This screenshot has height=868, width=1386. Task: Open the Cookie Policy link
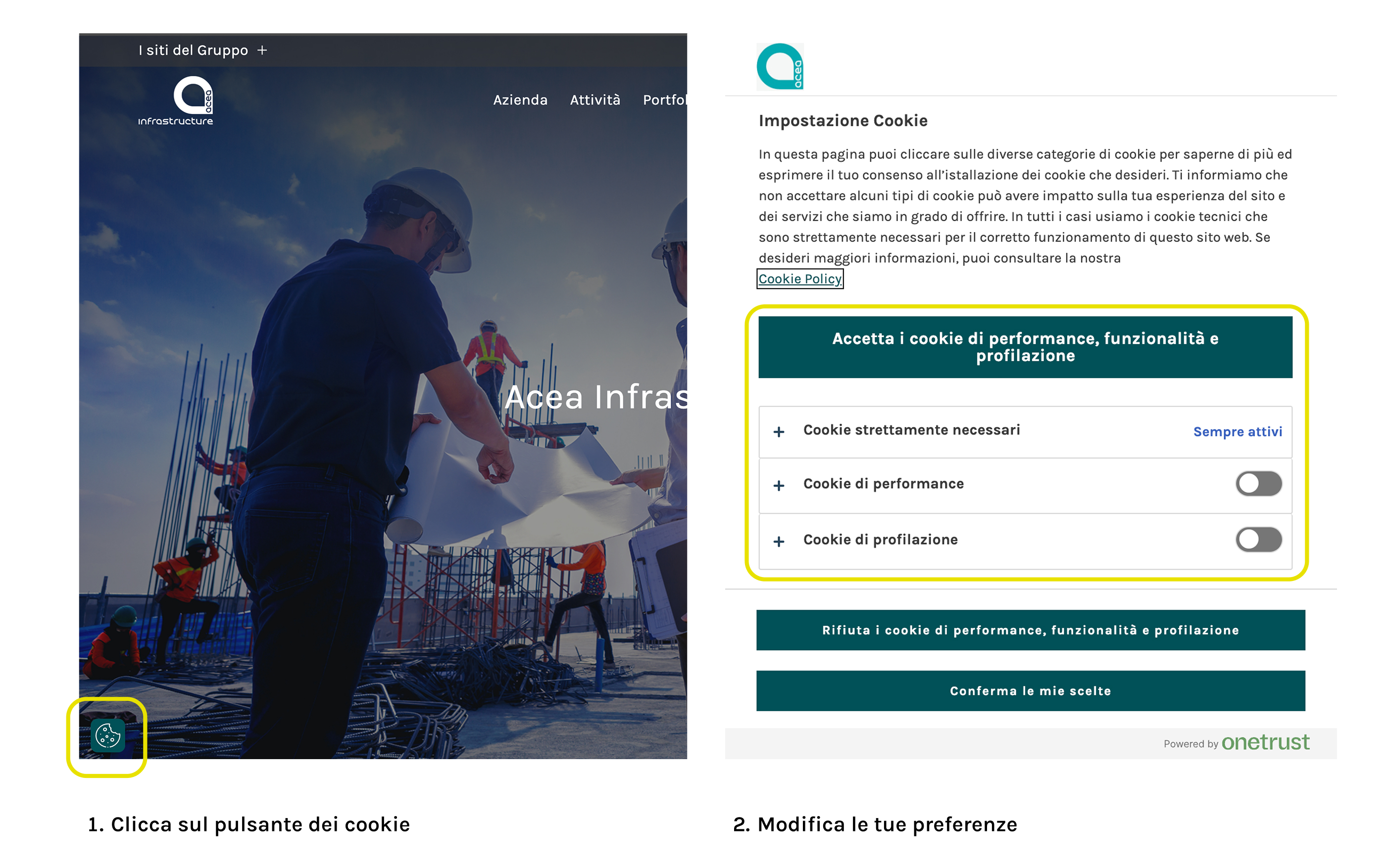click(800, 279)
